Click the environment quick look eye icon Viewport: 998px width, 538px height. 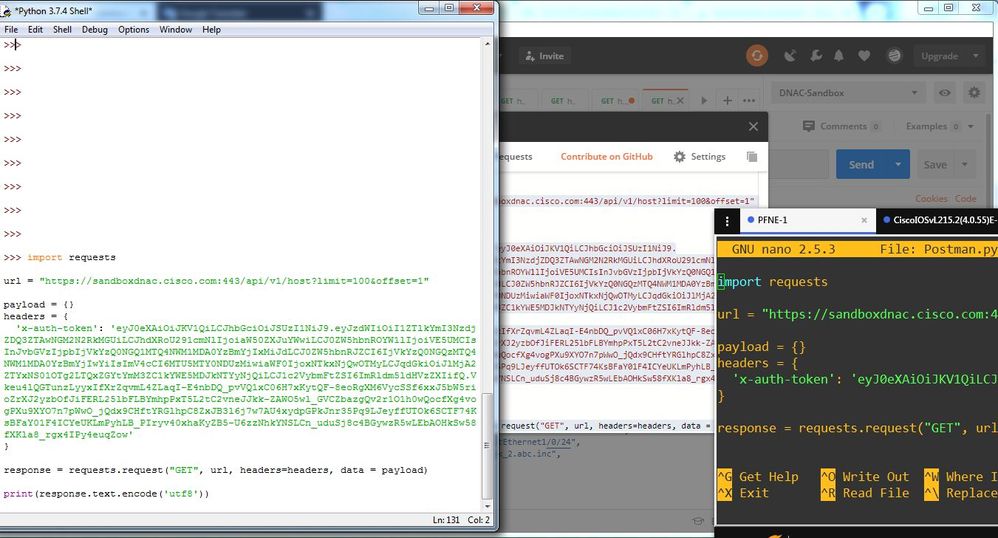pyautogui.click(x=945, y=93)
